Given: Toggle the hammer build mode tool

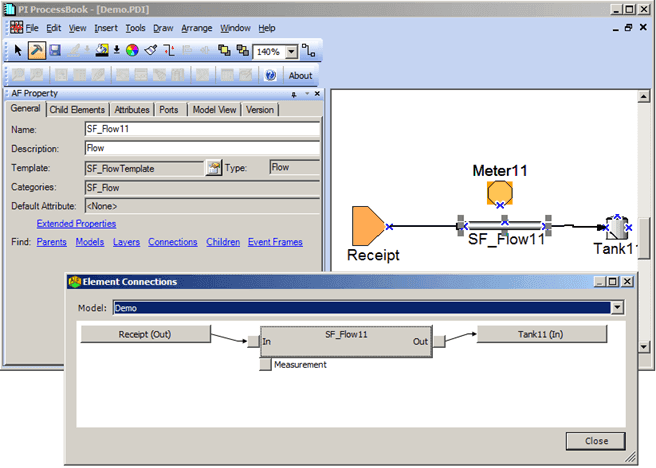Looking at the screenshot, I should [37, 51].
